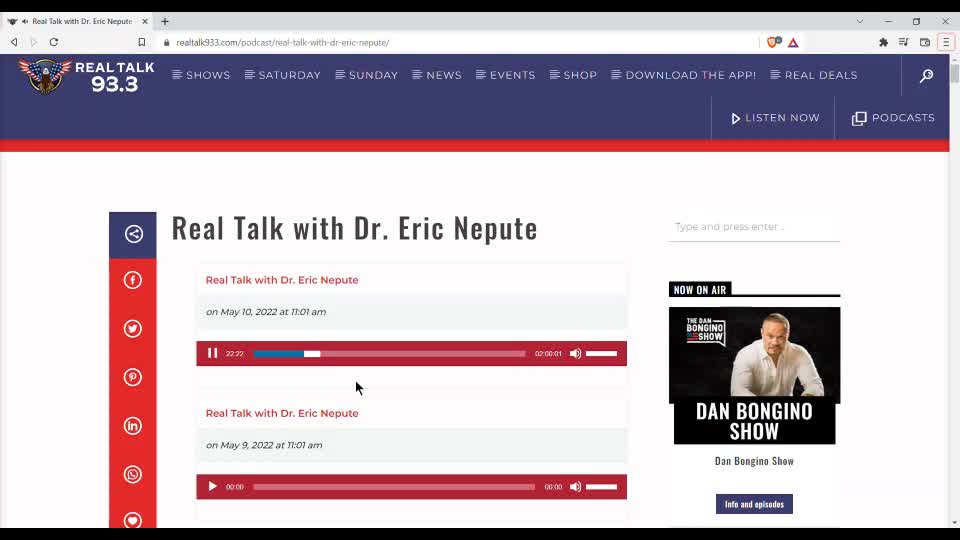The width and height of the screenshot is (960, 540).
Task: Click the browser back arrow
Action: pyautogui.click(x=14, y=42)
